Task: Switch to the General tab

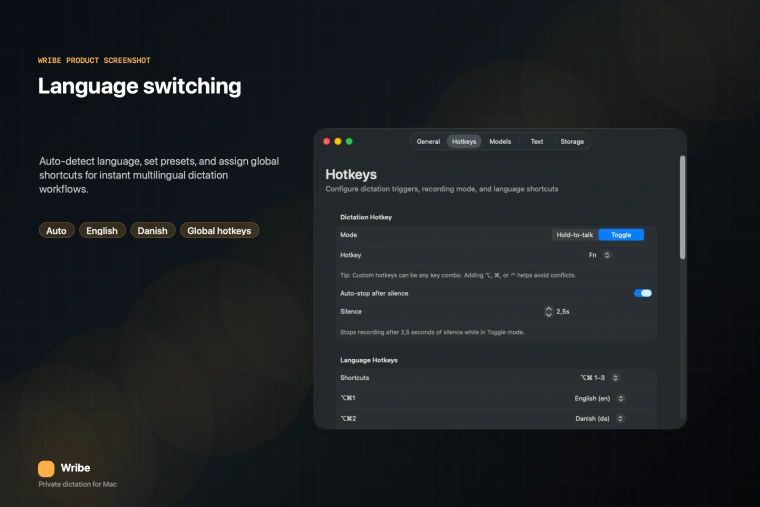Action: (428, 142)
